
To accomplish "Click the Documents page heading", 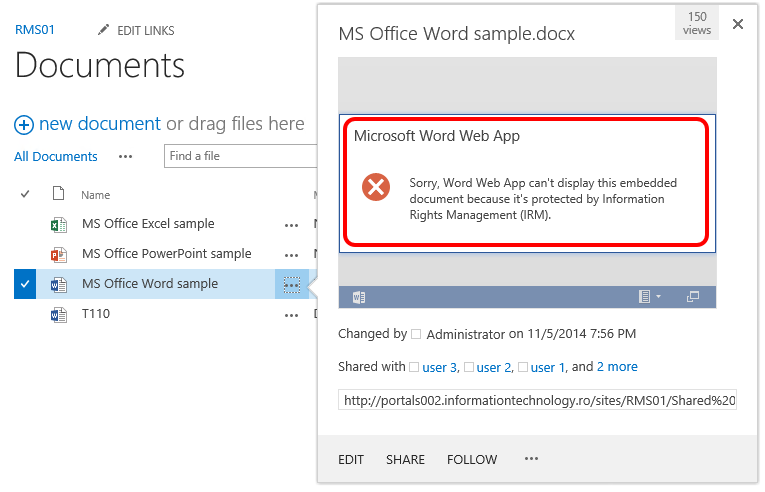I will tap(100, 65).
